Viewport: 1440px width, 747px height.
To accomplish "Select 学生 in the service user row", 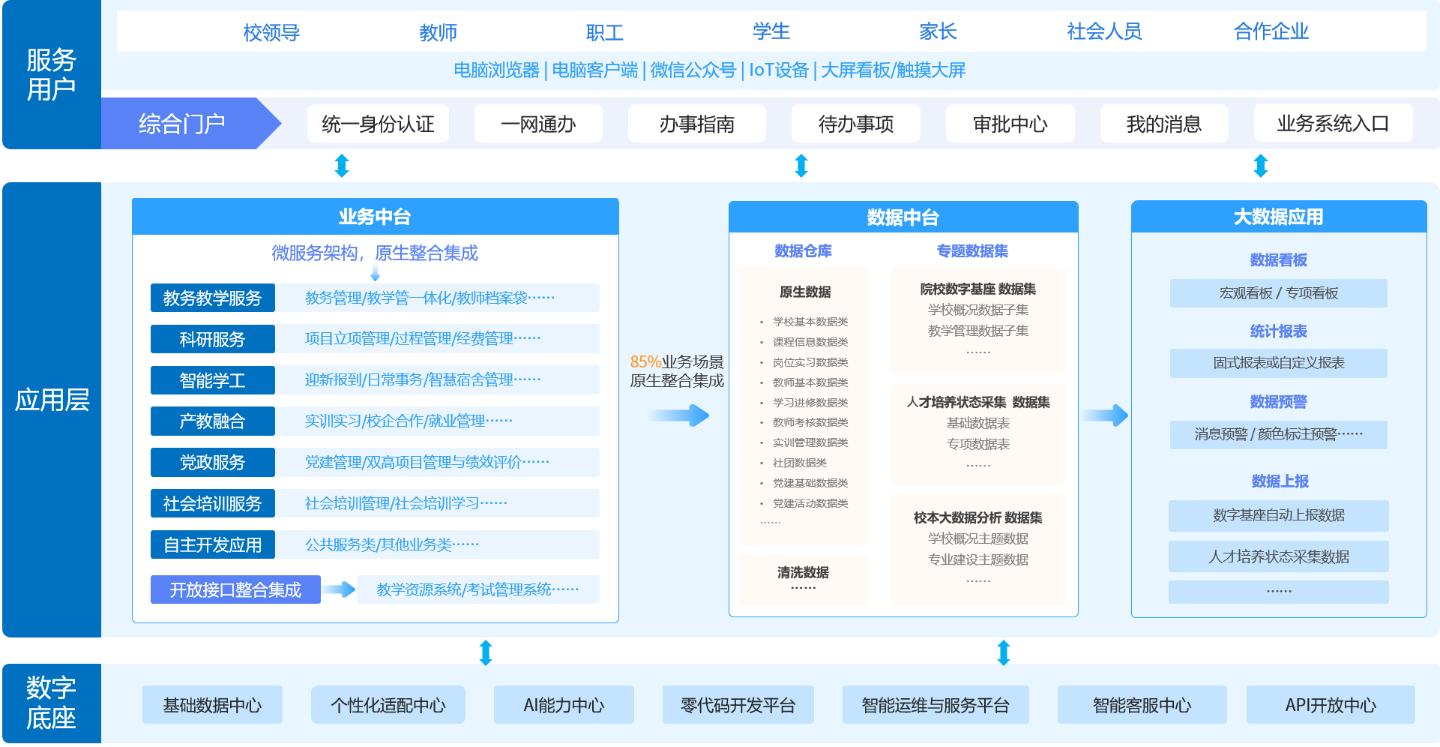I will point(770,31).
